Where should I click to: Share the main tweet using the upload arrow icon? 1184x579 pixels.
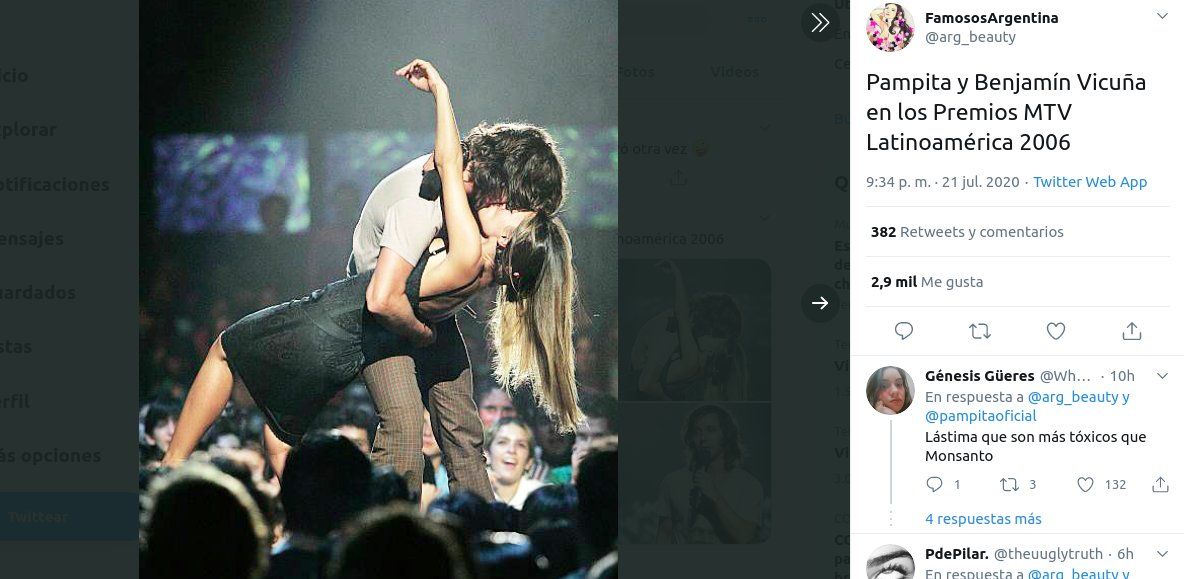(1131, 330)
